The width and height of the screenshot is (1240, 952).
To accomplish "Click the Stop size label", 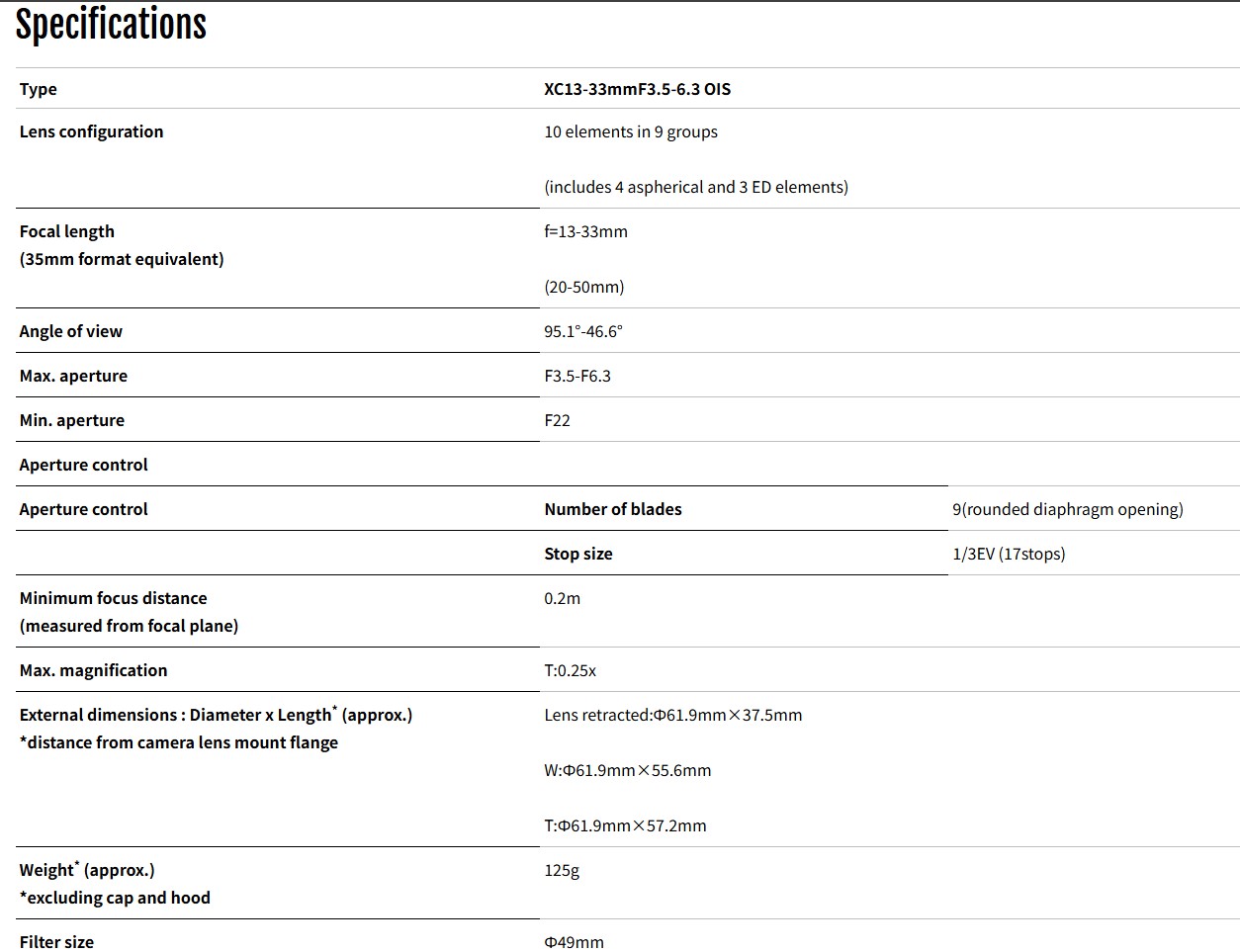I will coord(577,554).
